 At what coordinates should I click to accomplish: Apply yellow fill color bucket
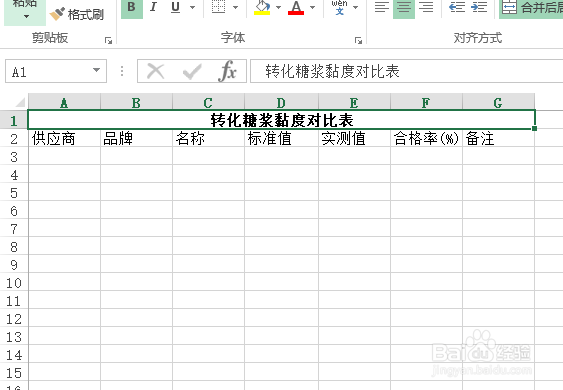tap(262, 7)
